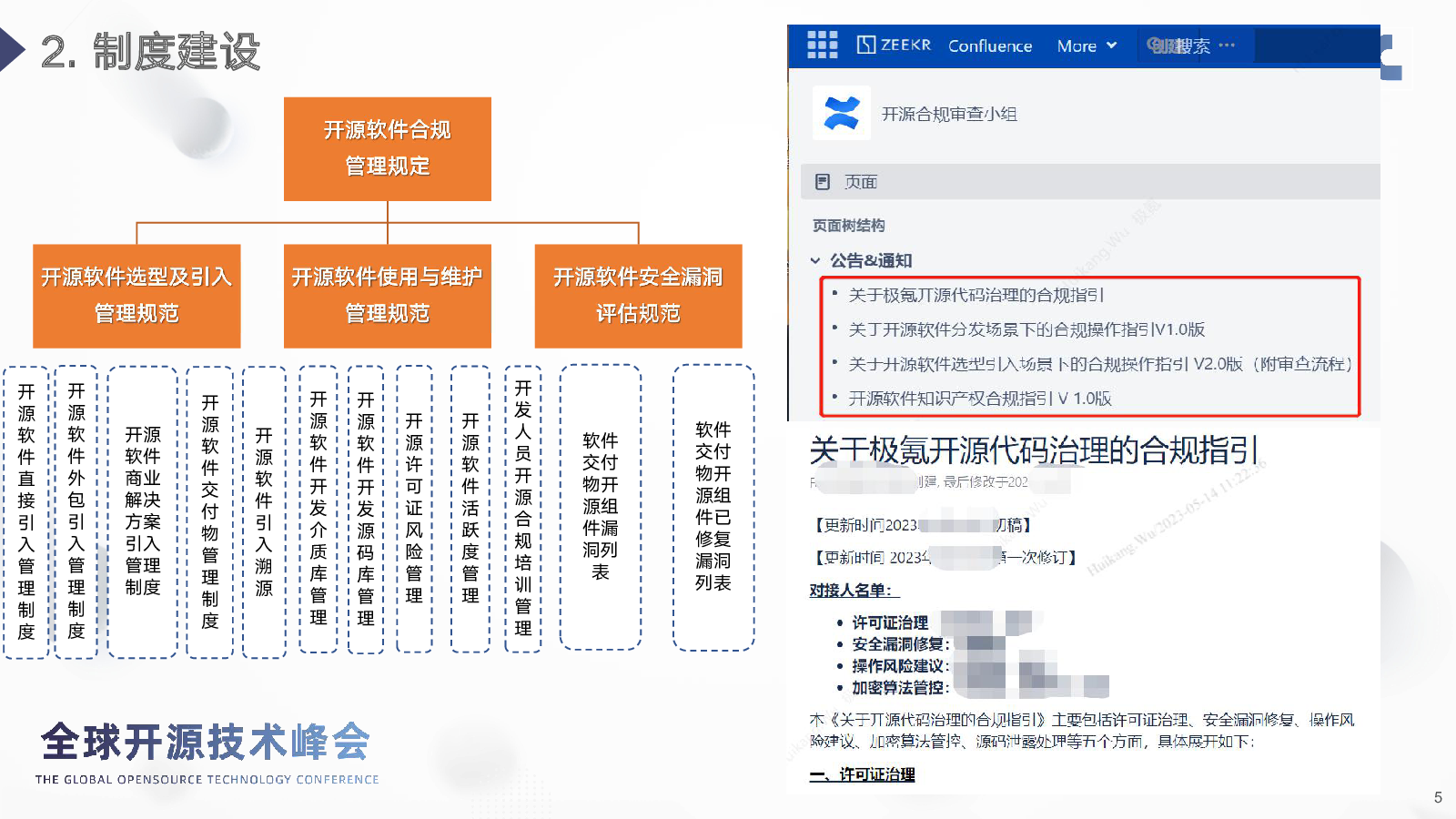Click the 操作风险建议 bullet item
Screen dimensions: 1456x819
[x=901, y=666]
